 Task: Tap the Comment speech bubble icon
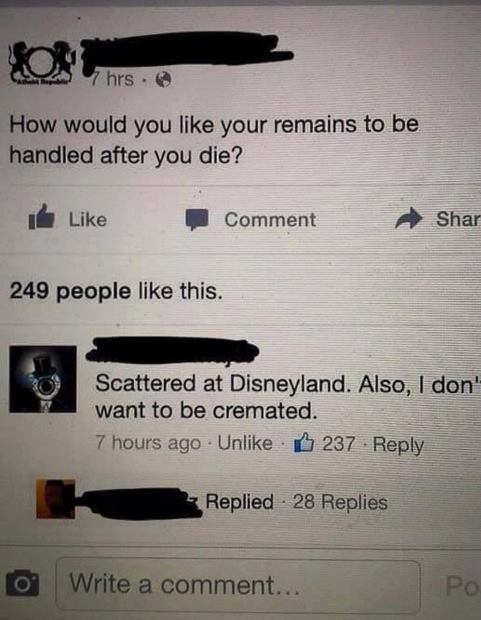click(x=197, y=219)
